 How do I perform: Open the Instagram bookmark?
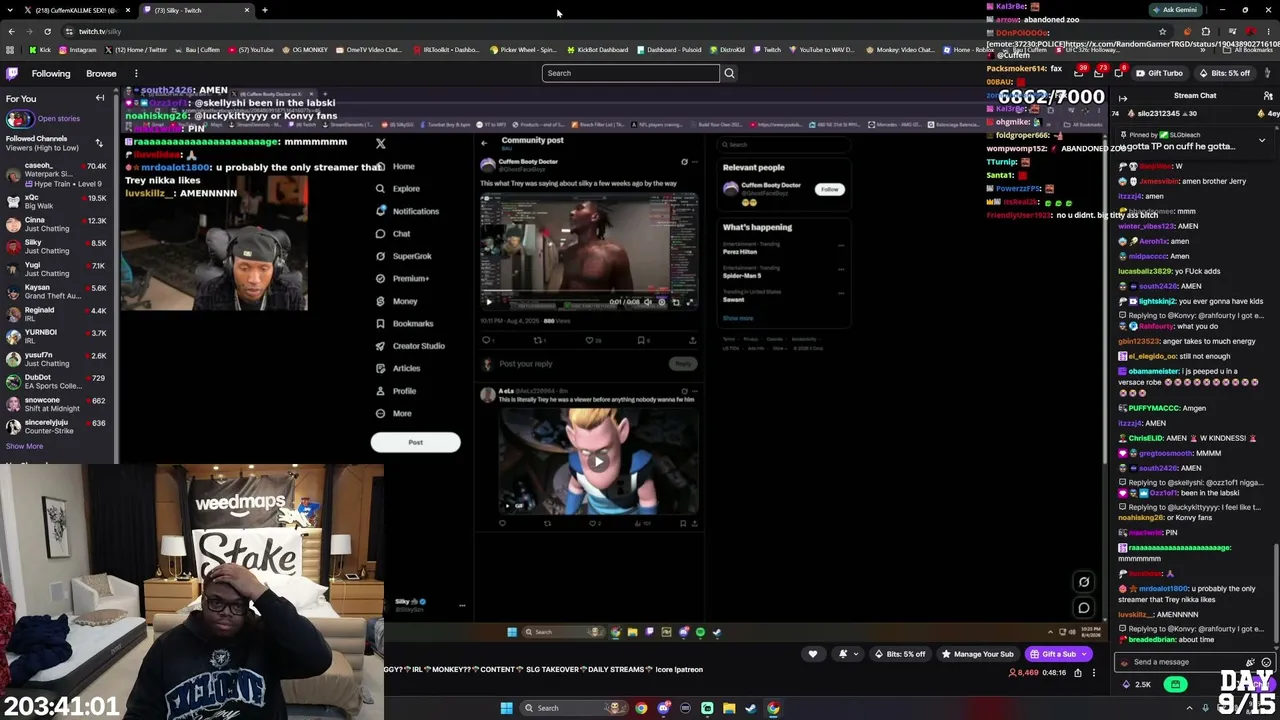tap(77, 50)
